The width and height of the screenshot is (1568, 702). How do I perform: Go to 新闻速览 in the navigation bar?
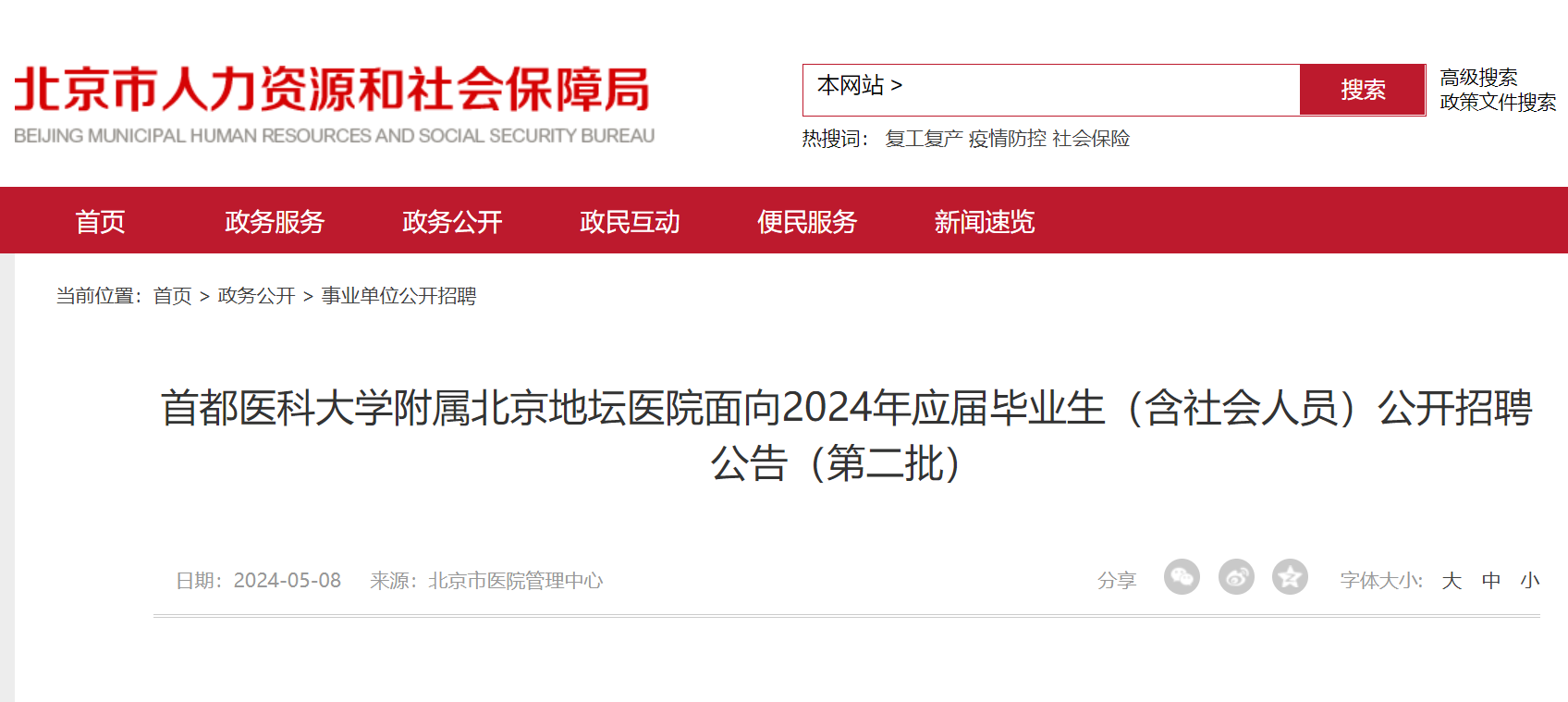pos(985,222)
